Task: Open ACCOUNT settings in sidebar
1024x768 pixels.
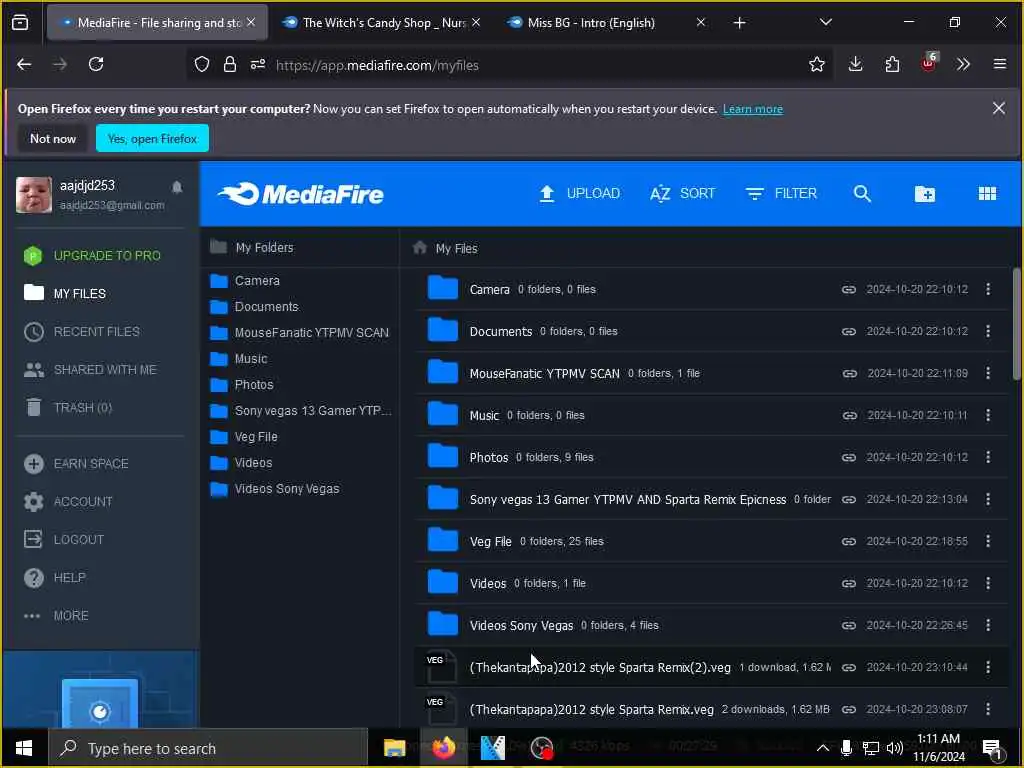Action: click(68, 502)
